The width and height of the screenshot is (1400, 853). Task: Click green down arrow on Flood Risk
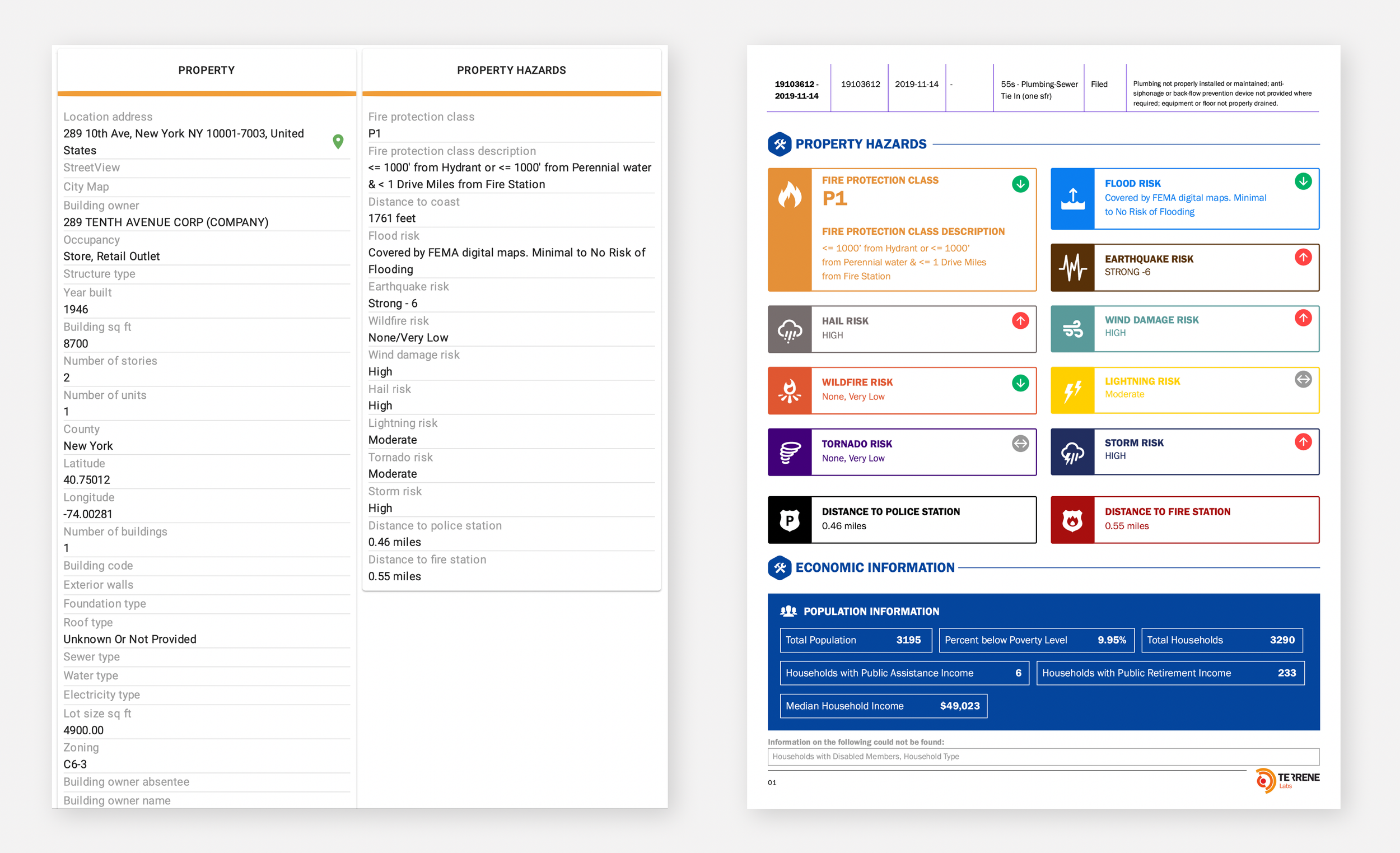coord(1303,182)
